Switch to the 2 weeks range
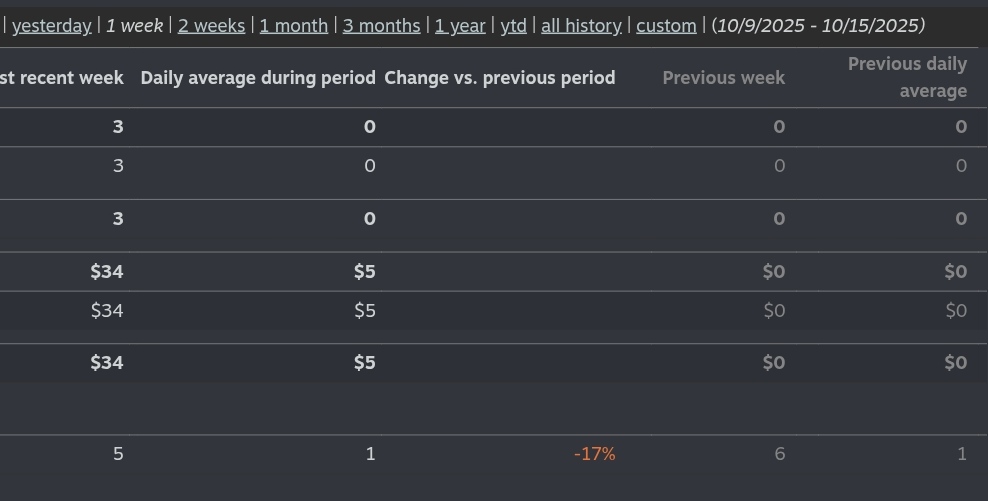 click(x=211, y=26)
